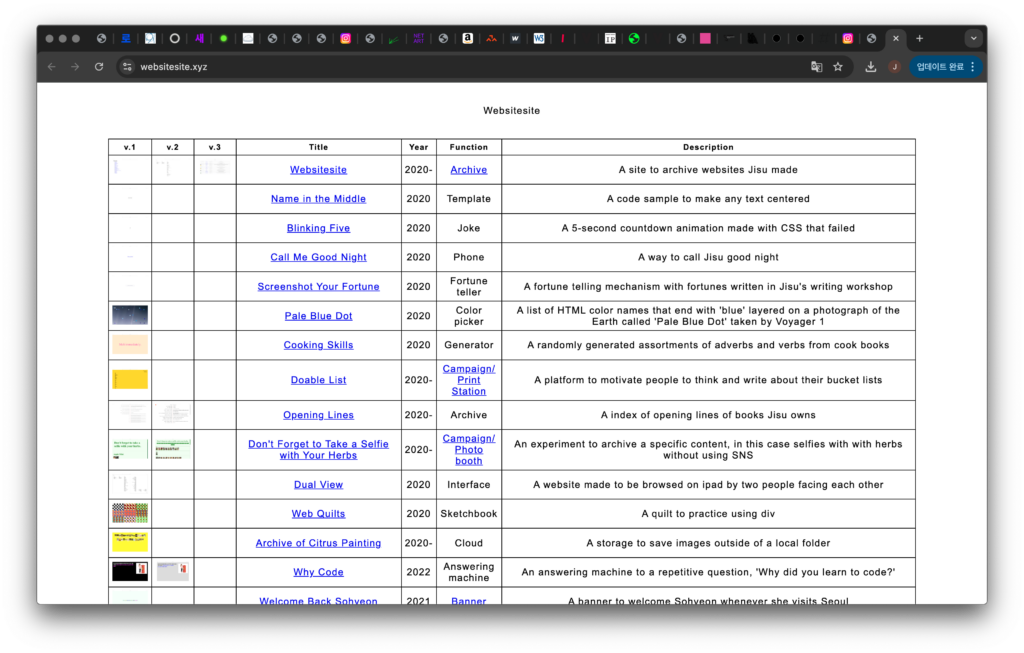Viewport: 1024px width, 653px height.
Task: Open a new tab with plus icon
Action: tap(919, 39)
